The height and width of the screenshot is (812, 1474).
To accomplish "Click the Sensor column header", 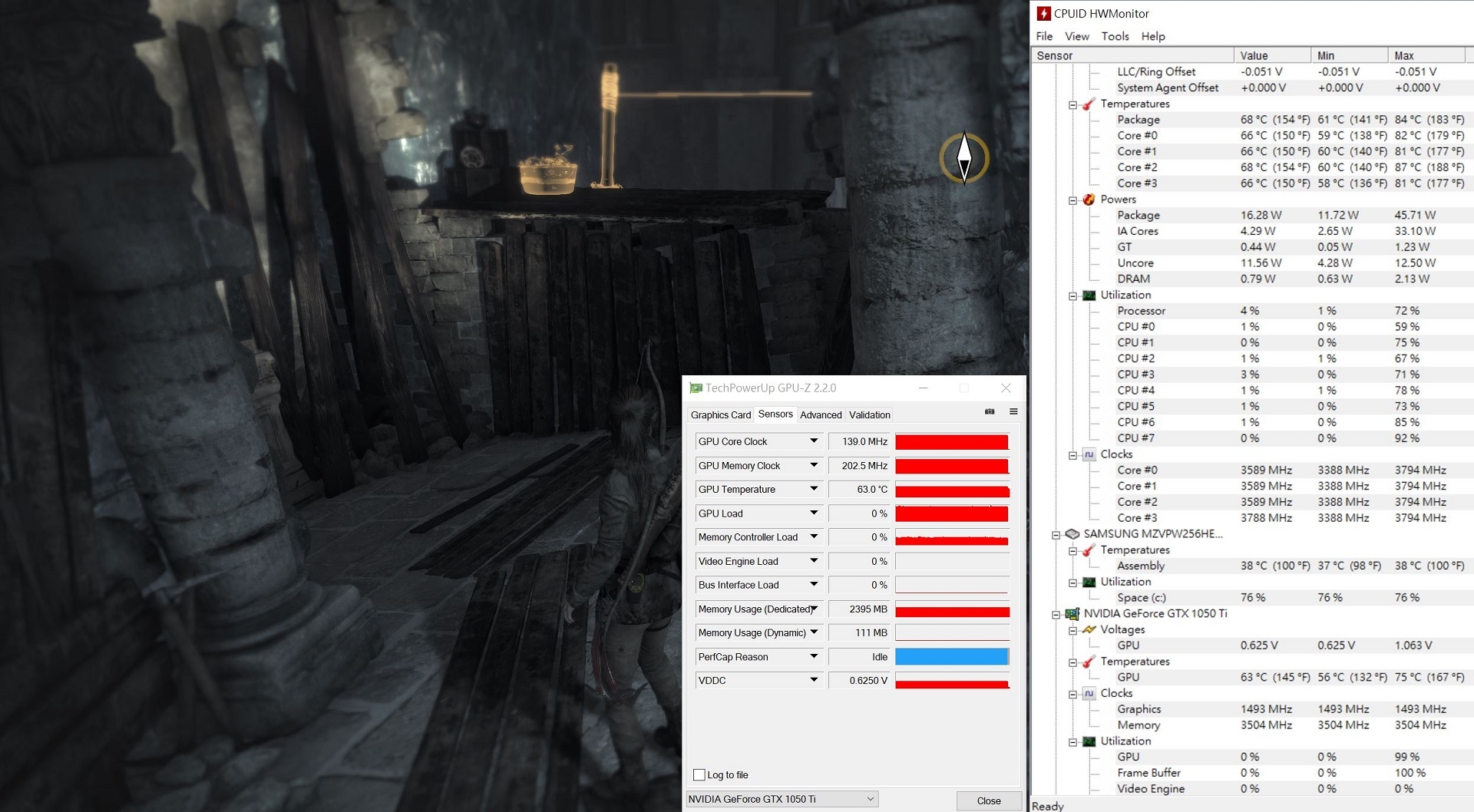I will pos(1132,55).
